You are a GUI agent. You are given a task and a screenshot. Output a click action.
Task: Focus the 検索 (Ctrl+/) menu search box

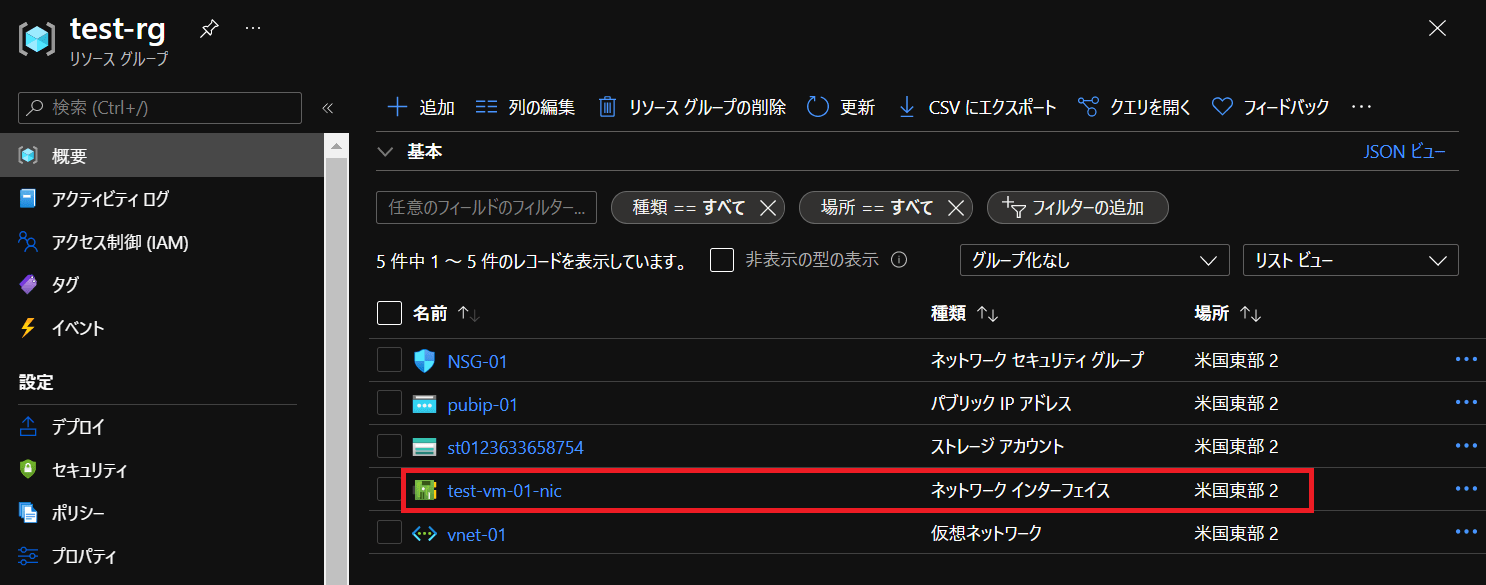click(x=160, y=108)
